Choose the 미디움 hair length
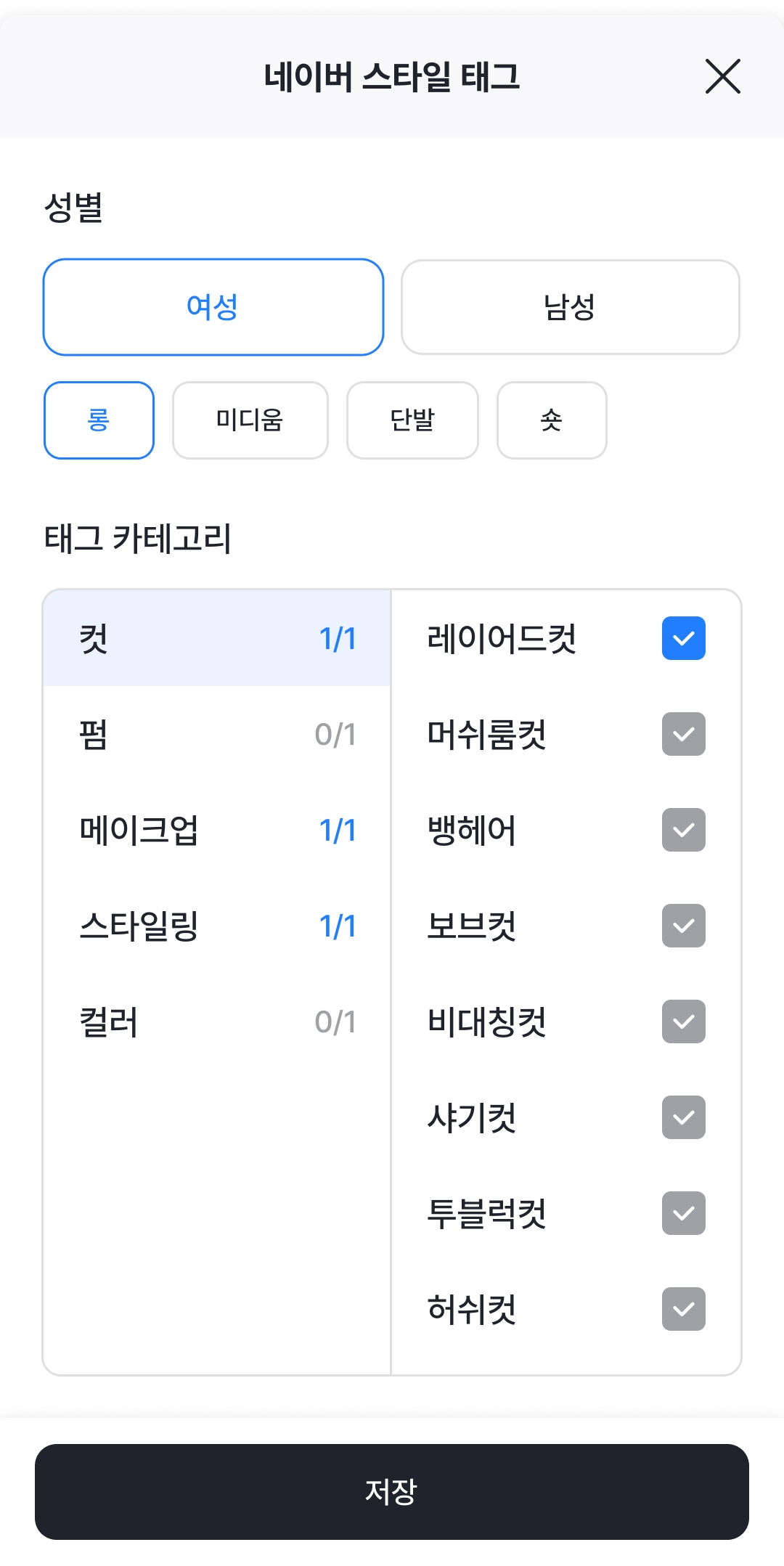784x1566 pixels. [x=250, y=420]
